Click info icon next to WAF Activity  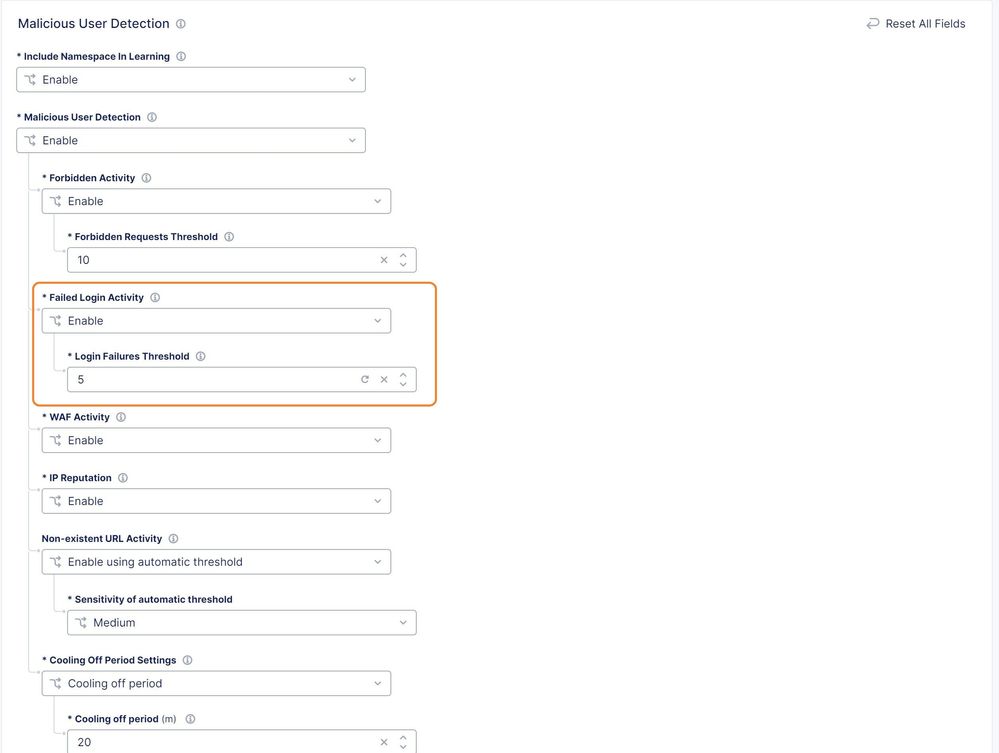coord(121,417)
